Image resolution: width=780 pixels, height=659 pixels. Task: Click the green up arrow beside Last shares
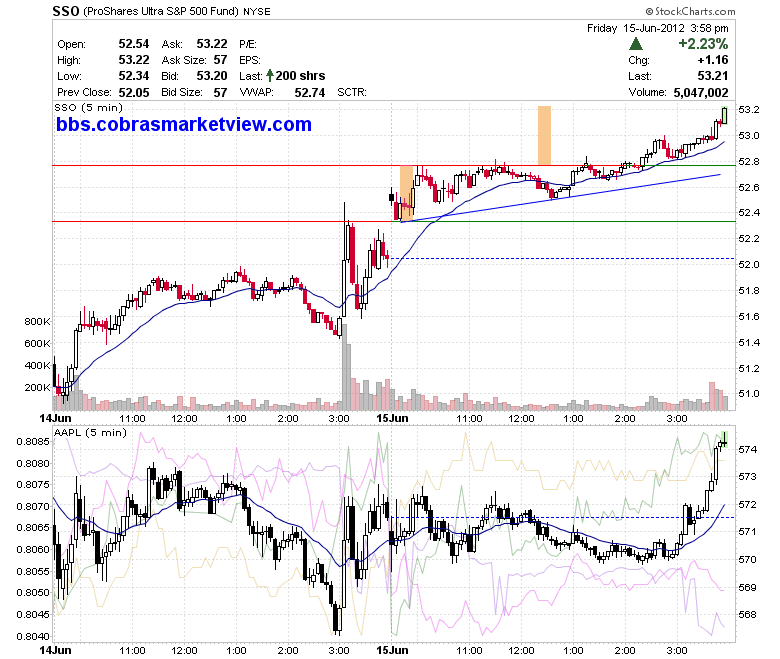point(270,76)
